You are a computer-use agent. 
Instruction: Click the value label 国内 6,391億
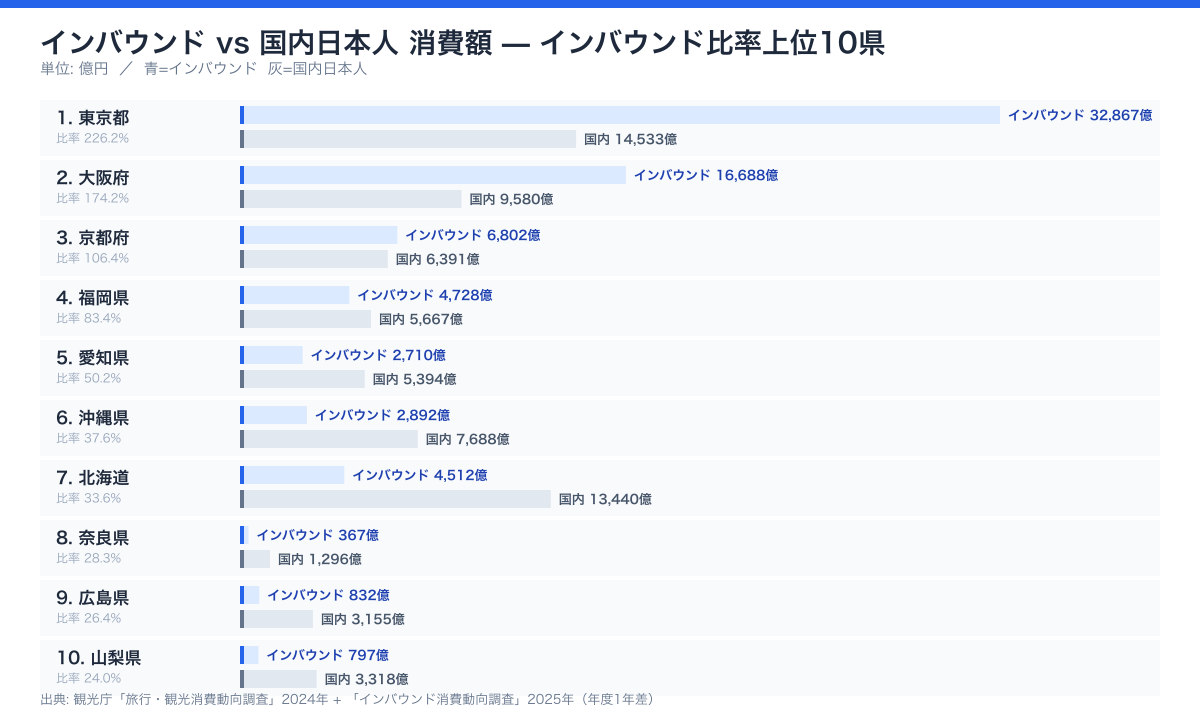coord(438,259)
